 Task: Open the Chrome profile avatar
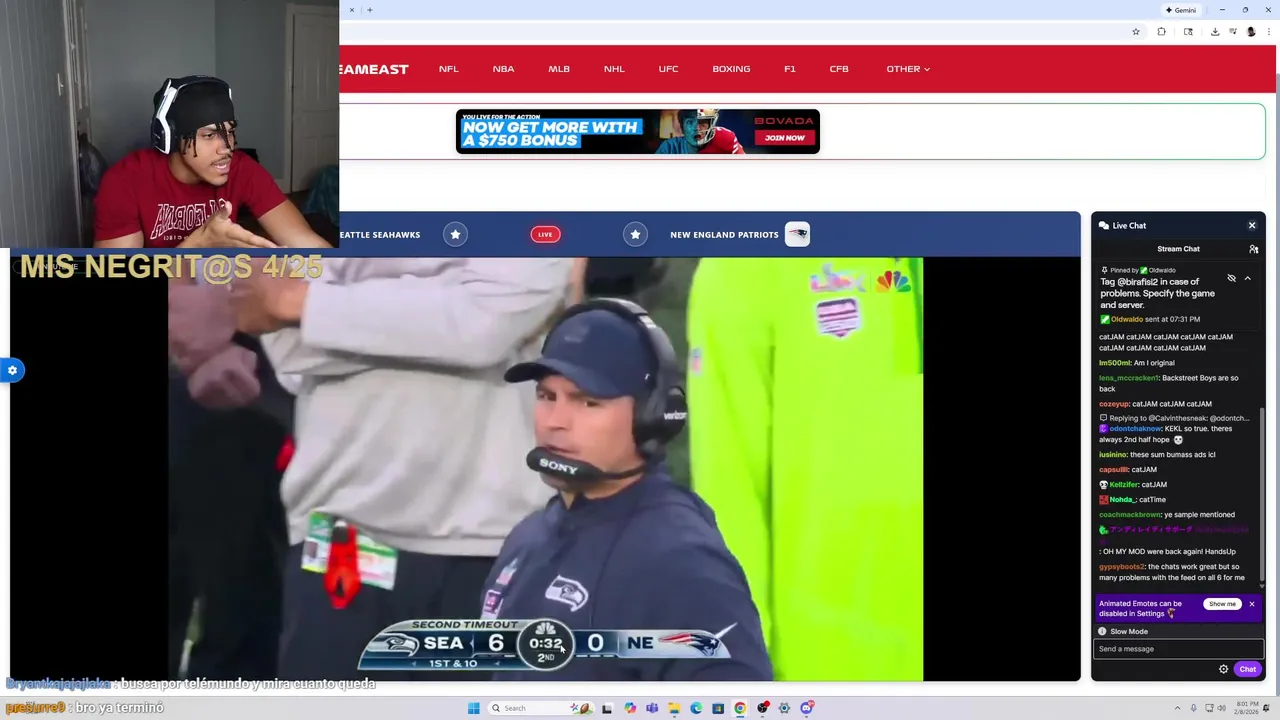(1251, 31)
